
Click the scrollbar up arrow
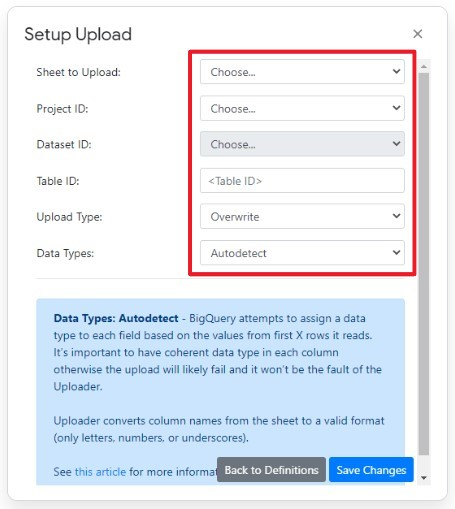tap(424, 67)
